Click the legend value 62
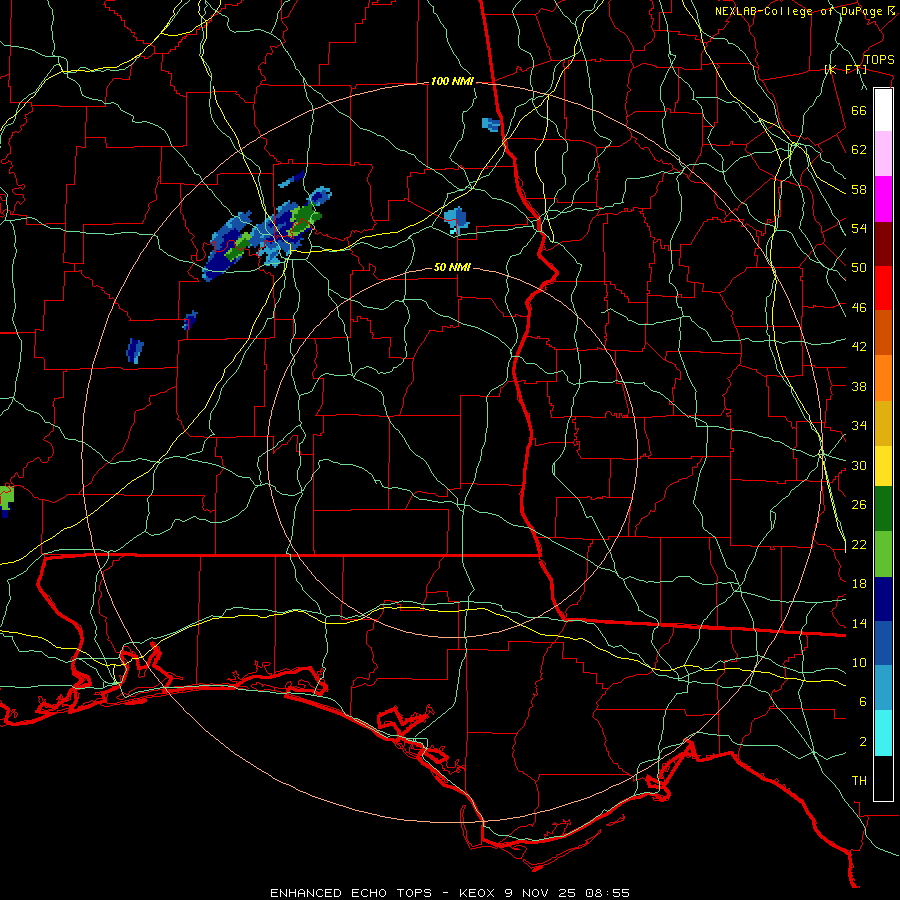This screenshot has width=900, height=900. point(859,150)
